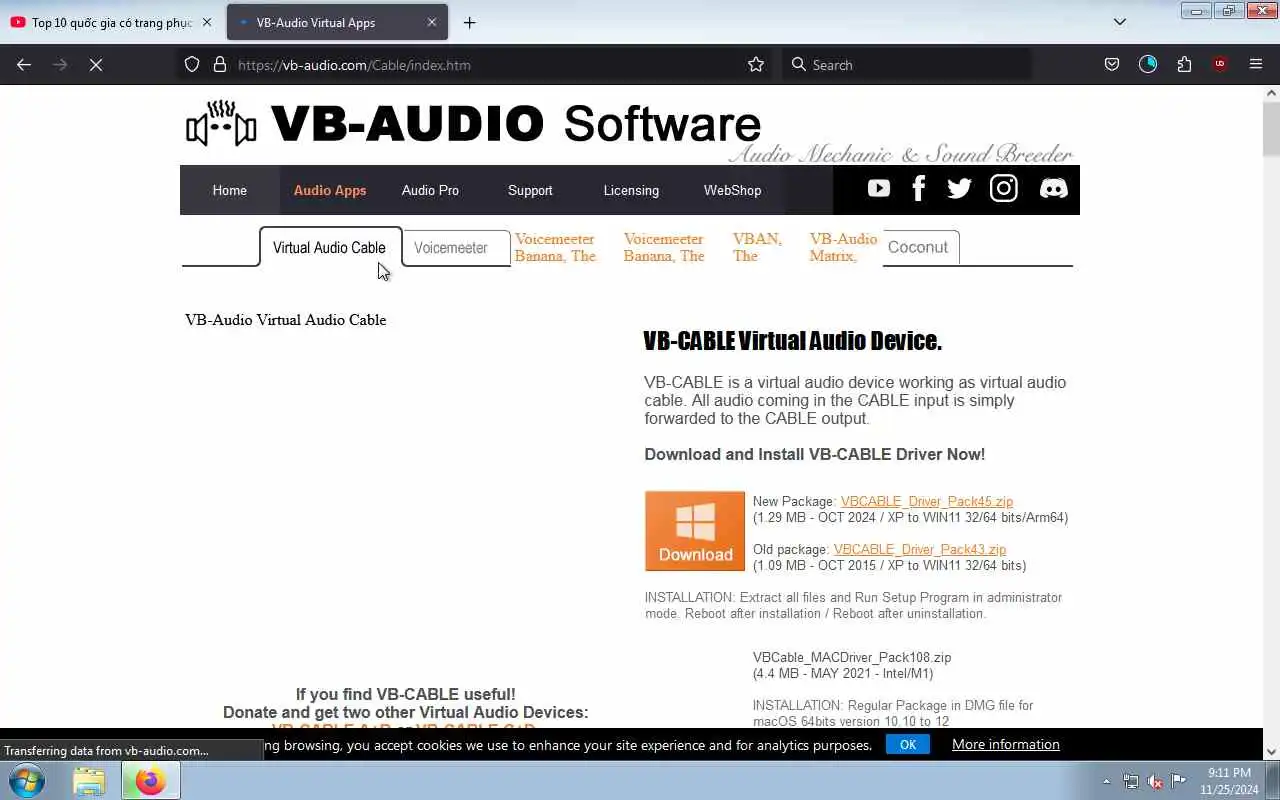Click the VB-Audio speaker logo
The image size is (1280, 800).
click(x=221, y=124)
